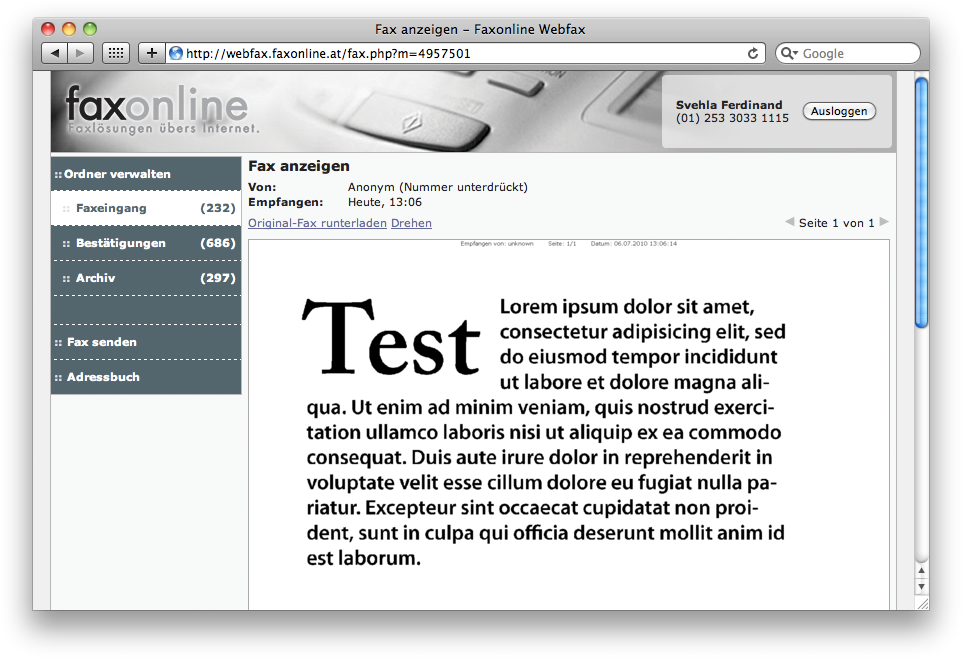
Task: Click the Ausloggen button
Action: [839, 111]
